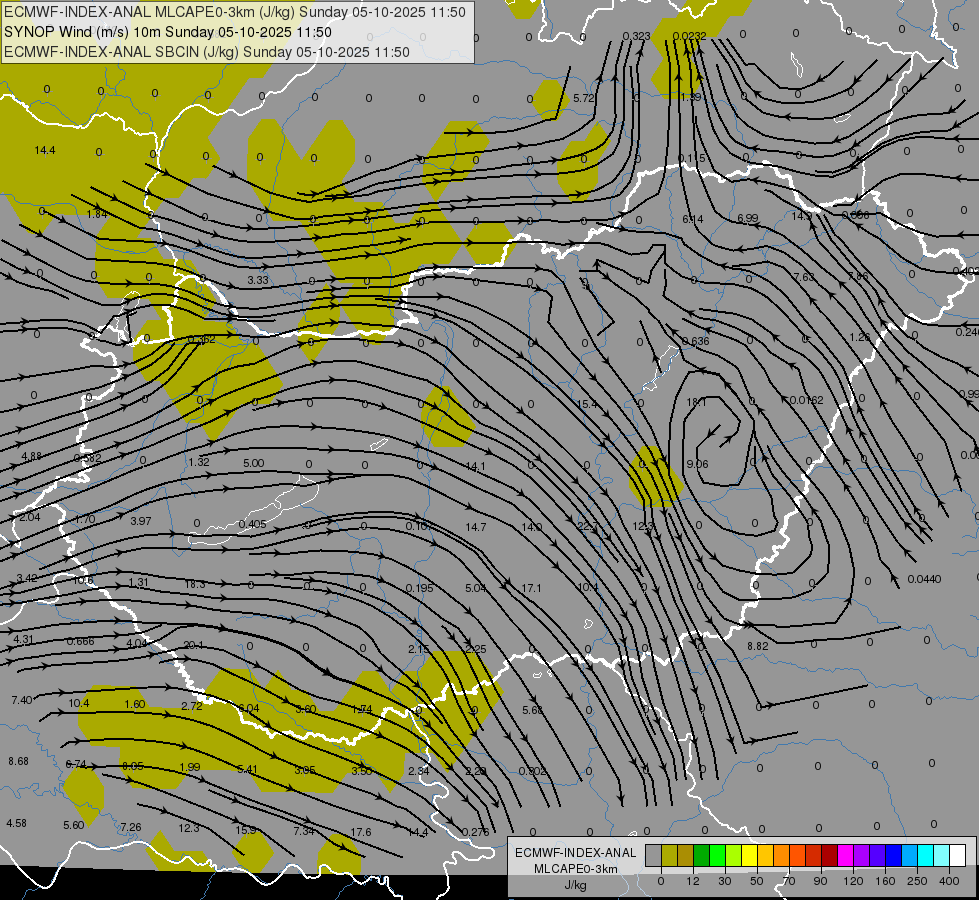Click the 8.82 data value on map
This screenshot has width=979, height=900.
pos(758,647)
